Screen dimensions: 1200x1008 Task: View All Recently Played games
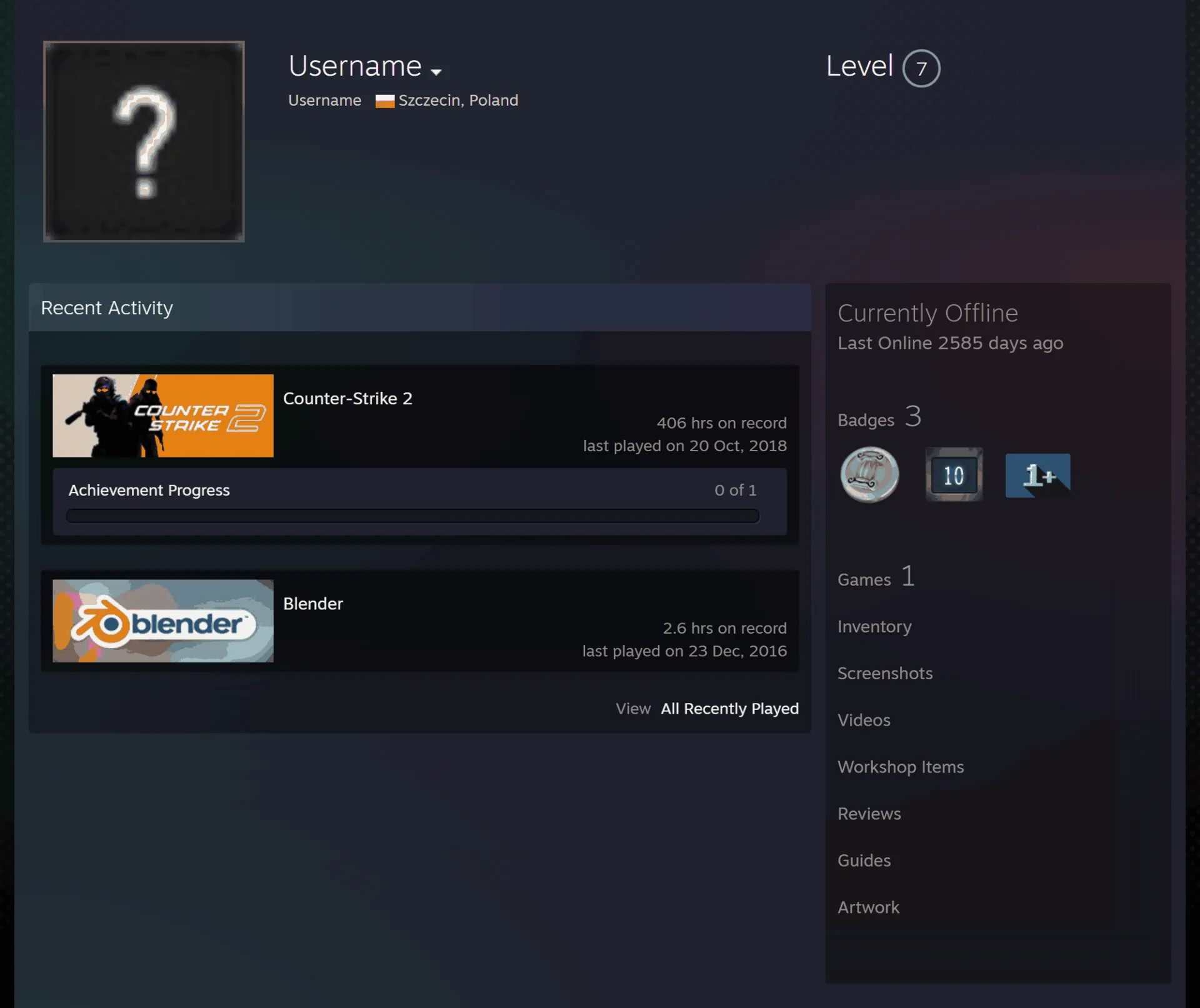(729, 709)
